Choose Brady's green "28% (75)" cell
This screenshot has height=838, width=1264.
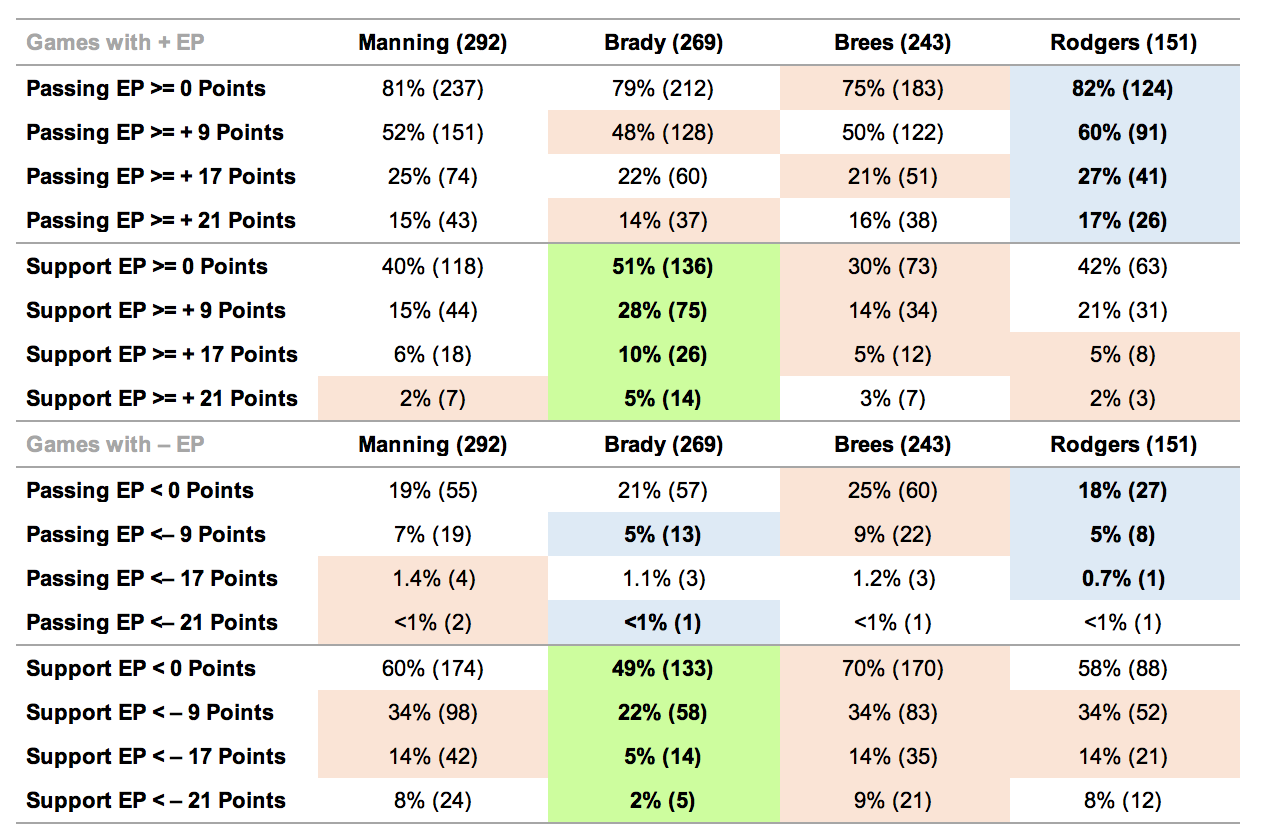[663, 311]
